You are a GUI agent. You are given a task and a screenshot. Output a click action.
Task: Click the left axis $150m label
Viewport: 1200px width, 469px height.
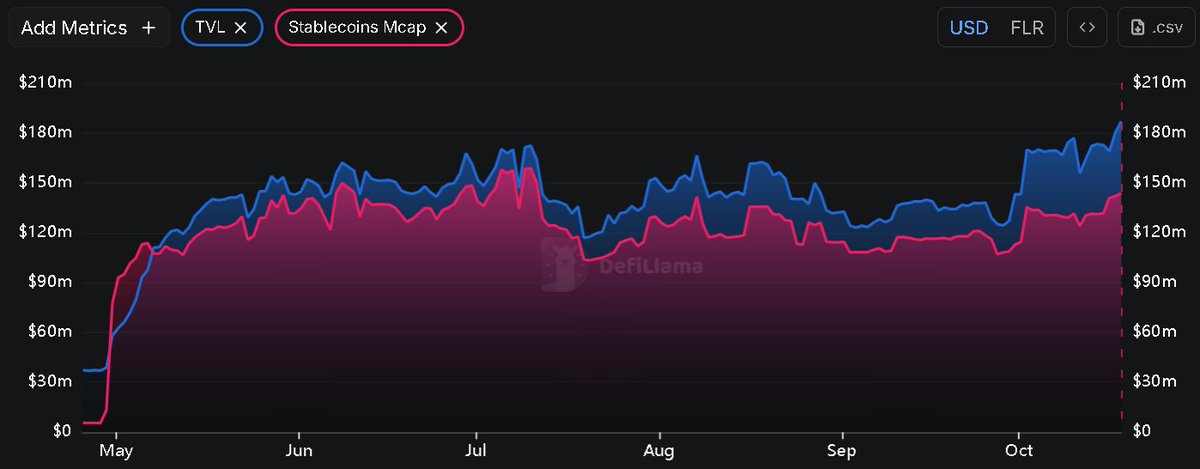pos(46,182)
